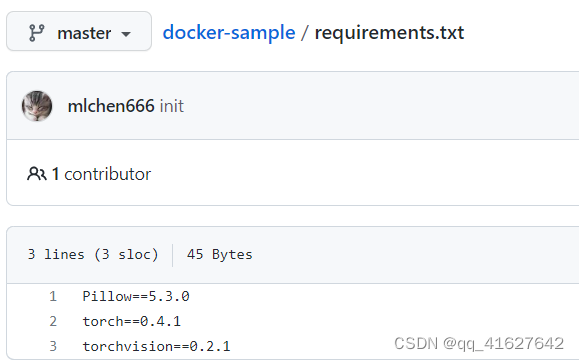
Task: Click the 3 lines (3 sloc) info
Action: pos(93,254)
